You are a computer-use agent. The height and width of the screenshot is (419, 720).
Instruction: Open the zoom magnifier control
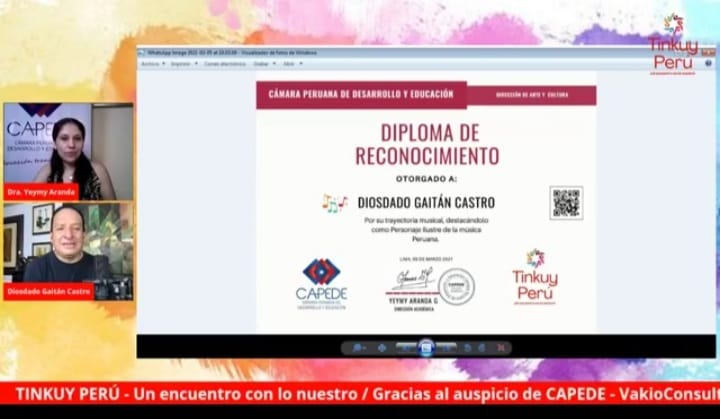[x=358, y=348]
